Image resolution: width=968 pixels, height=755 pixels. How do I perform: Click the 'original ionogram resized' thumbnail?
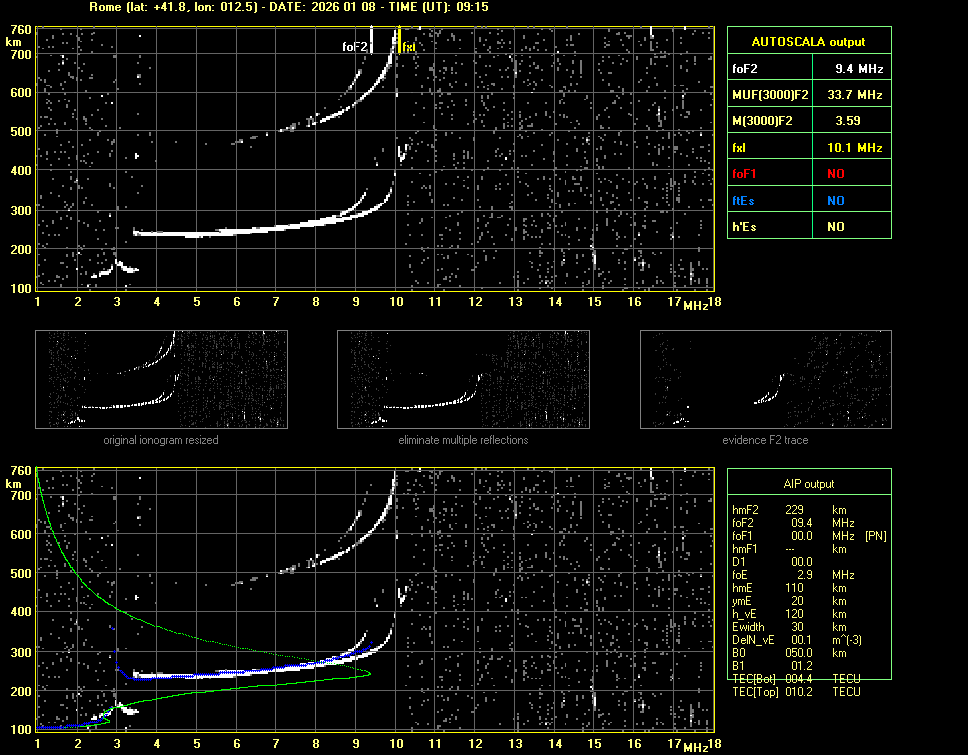click(x=161, y=379)
